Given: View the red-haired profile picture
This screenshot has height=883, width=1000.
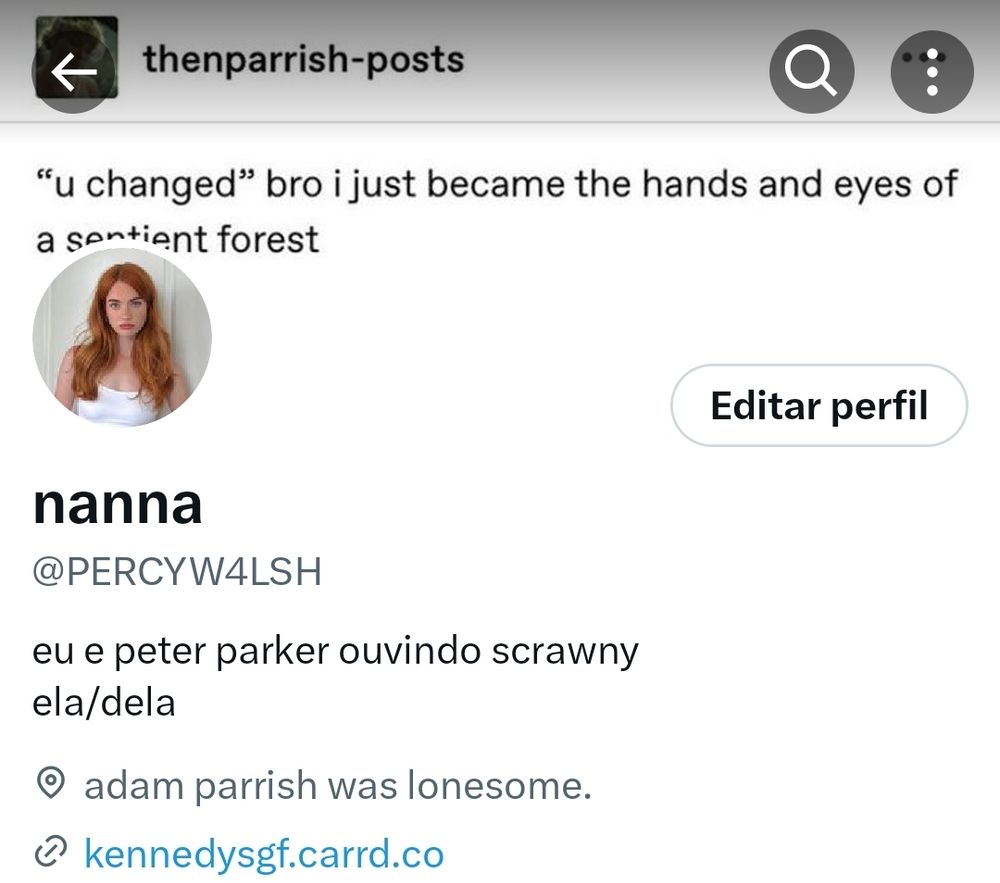Looking at the screenshot, I should [122, 337].
